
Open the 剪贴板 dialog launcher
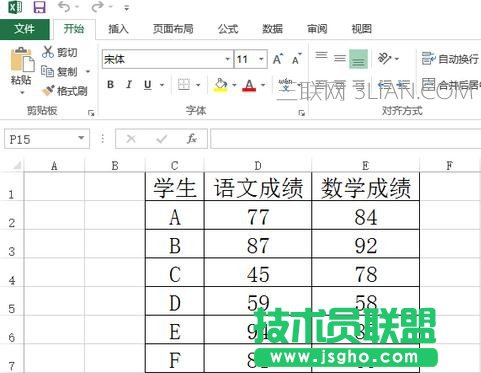(x=91, y=113)
